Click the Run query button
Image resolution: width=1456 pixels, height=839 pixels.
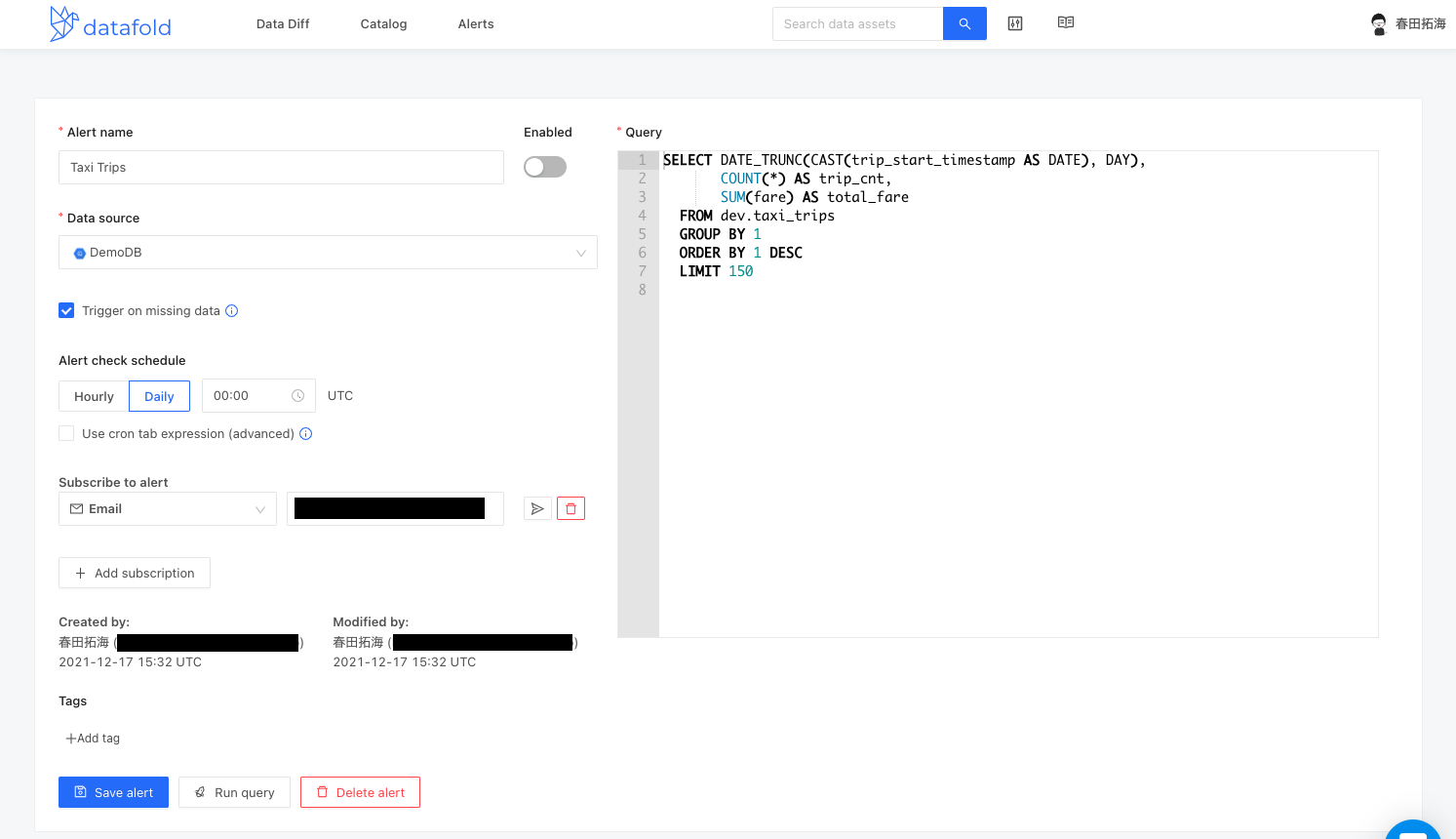pyautogui.click(x=234, y=792)
